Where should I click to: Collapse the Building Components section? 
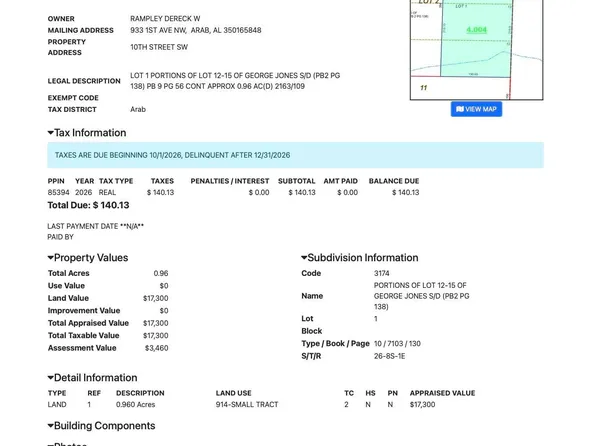coord(101,426)
